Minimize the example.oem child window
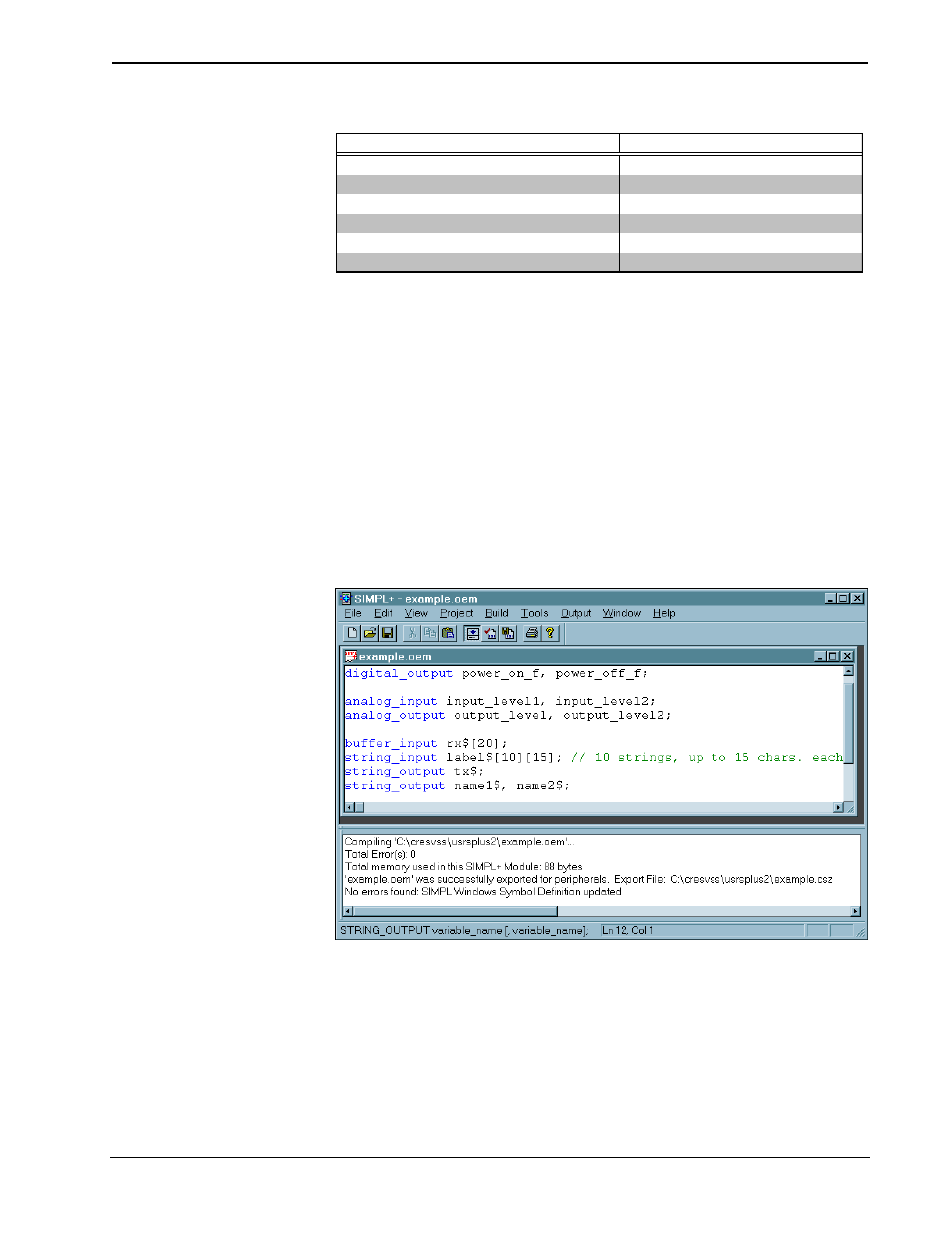The width and height of the screenshot is (952, 1233). coord(821,656)
